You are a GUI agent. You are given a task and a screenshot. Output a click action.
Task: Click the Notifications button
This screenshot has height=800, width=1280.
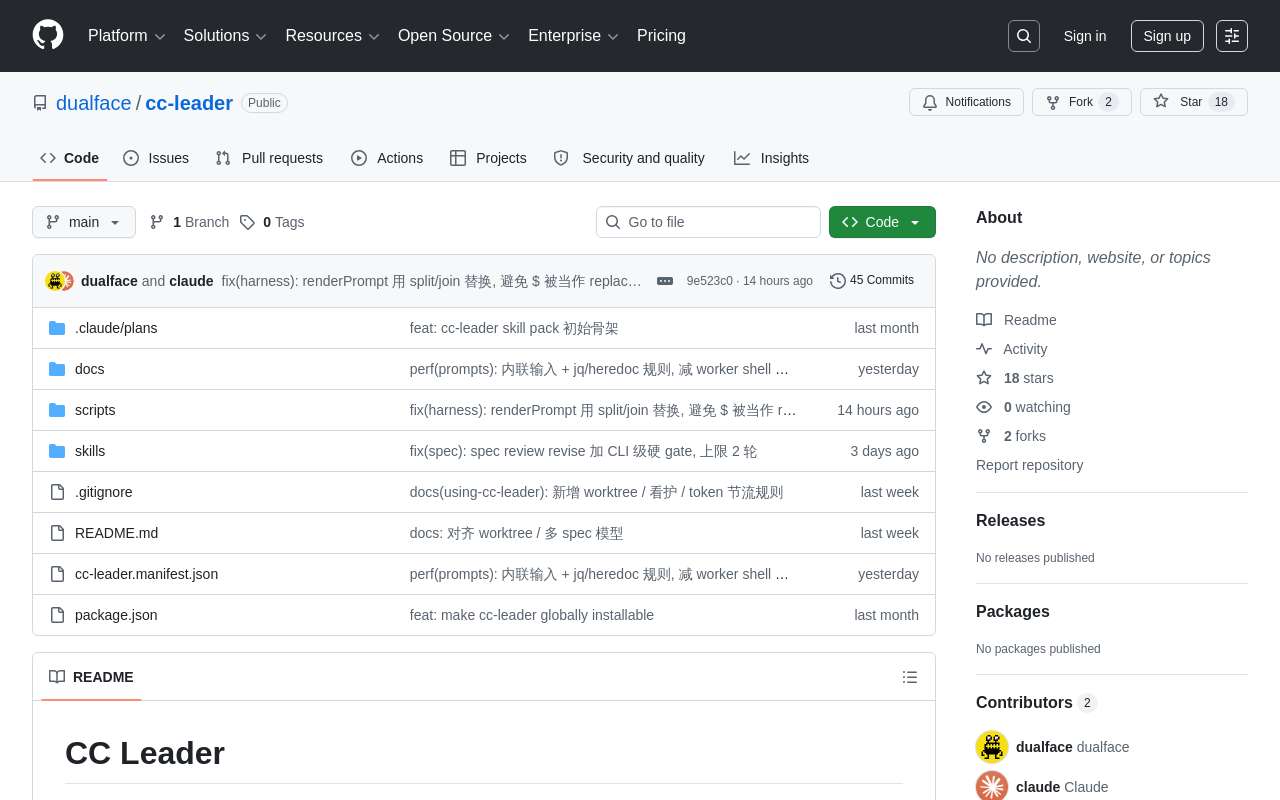(966, 102)
